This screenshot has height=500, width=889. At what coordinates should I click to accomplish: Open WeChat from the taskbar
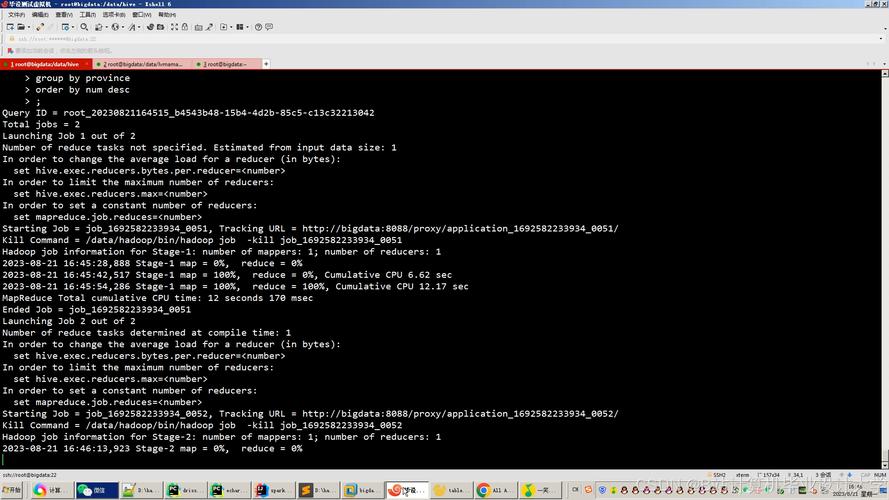[92, 490]
